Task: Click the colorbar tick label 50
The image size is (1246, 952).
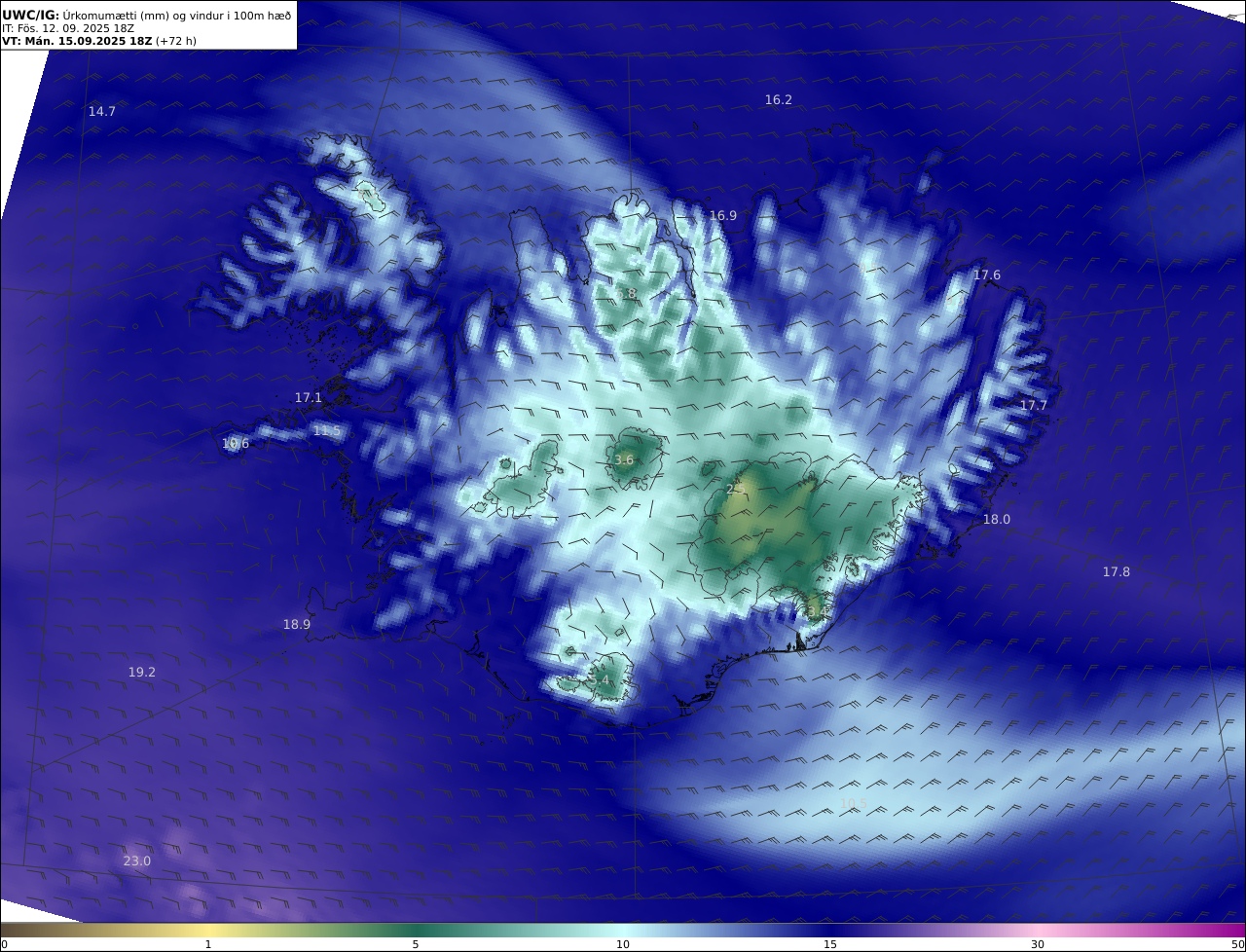Action: 1238,944
